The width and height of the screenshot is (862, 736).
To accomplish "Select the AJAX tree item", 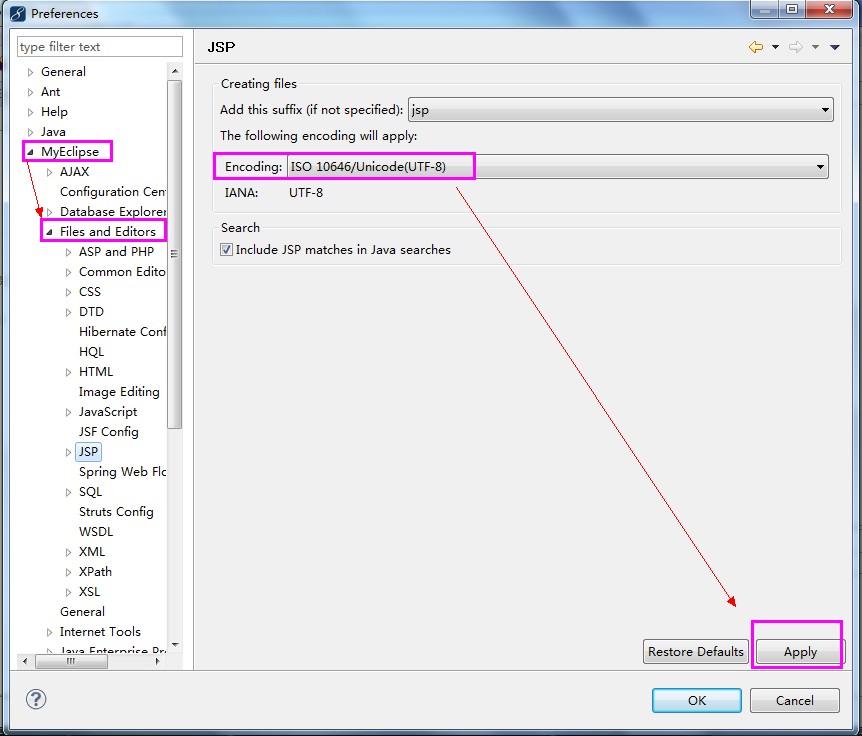I will (74, 171).
